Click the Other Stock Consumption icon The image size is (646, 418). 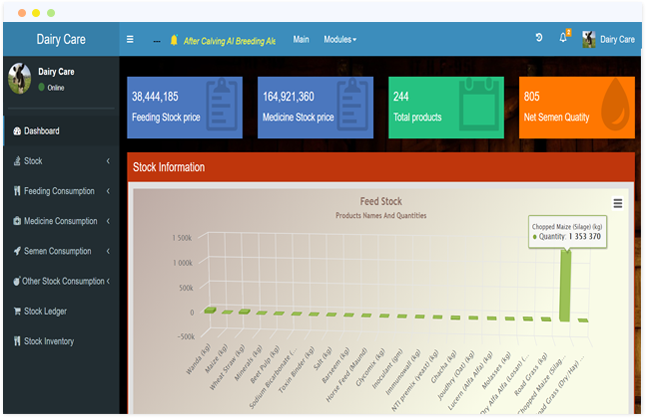coord(16,281)
